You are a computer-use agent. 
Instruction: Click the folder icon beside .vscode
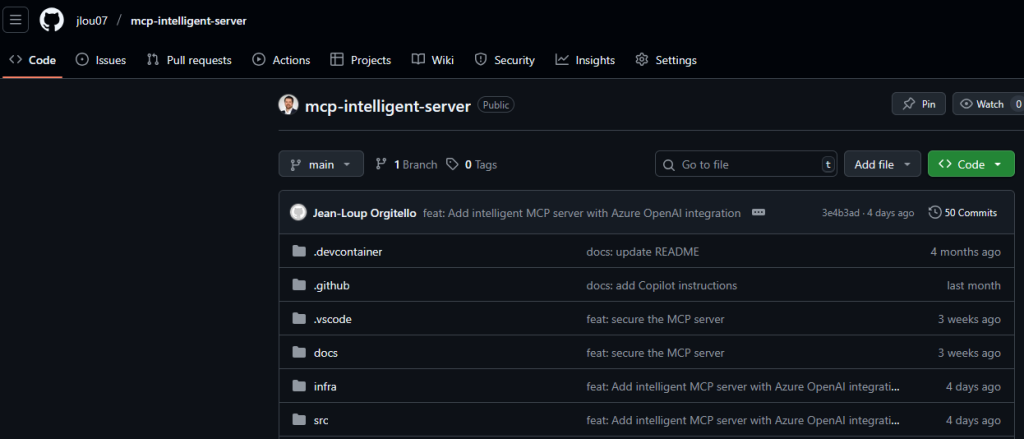click(299, 319)
